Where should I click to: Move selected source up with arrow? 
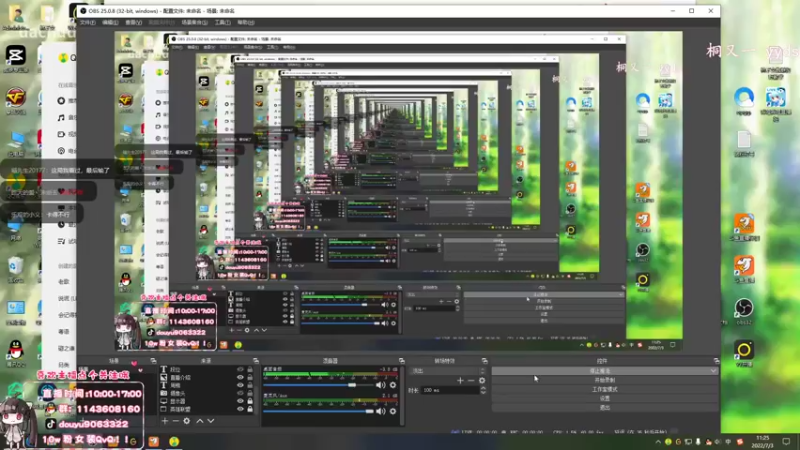click(x=199, y=421)
